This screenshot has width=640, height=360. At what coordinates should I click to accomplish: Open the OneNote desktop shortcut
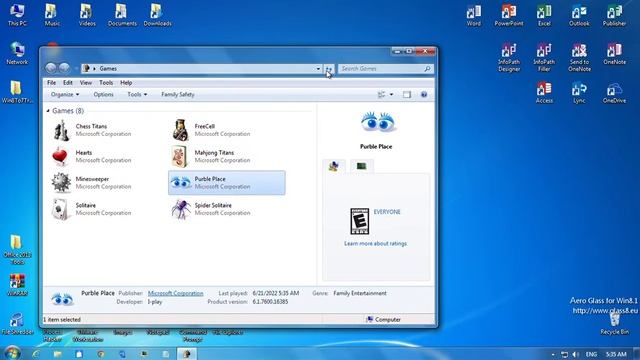click(614, 54)
